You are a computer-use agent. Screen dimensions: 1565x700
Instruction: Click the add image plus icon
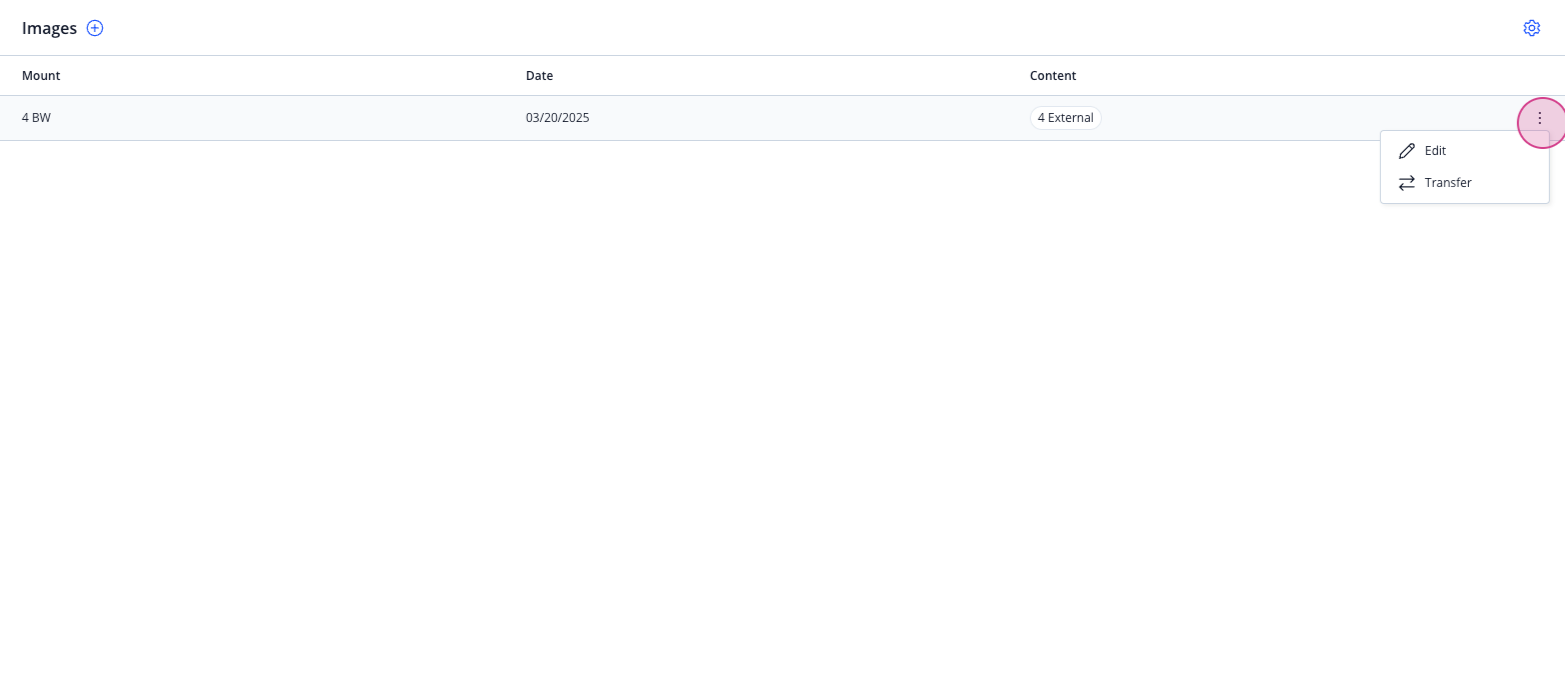coord(95,28)
